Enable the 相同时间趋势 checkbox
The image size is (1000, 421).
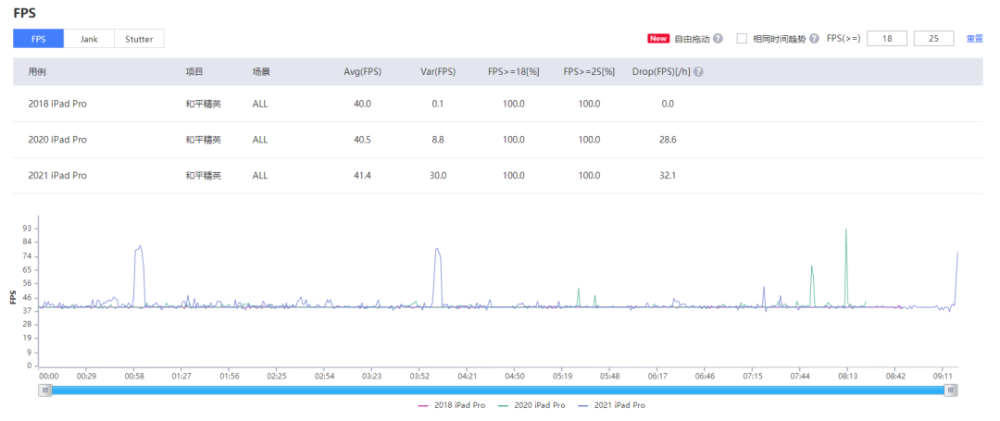pos(742,38)
